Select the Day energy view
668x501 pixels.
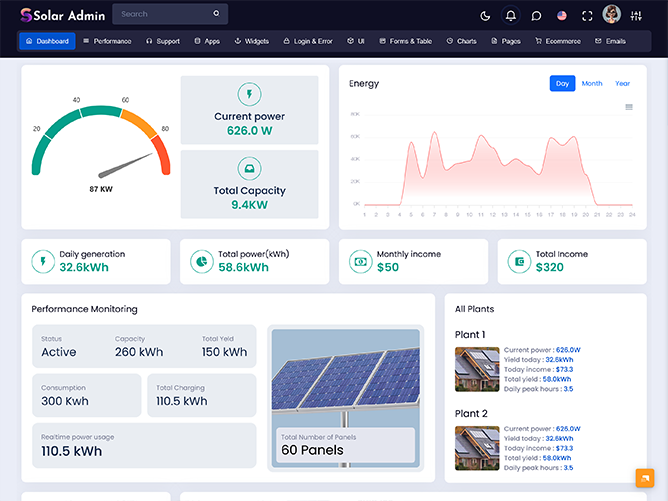pos(562,84)
